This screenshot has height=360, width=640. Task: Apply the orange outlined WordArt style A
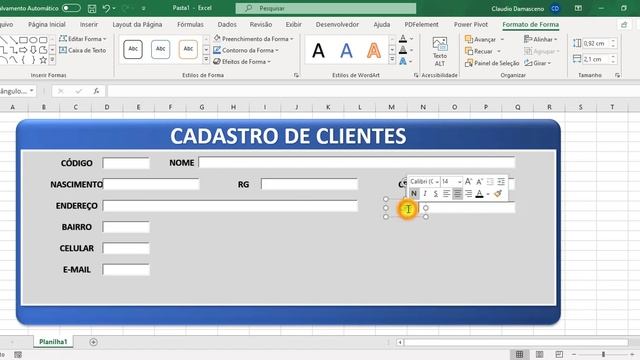373,51
